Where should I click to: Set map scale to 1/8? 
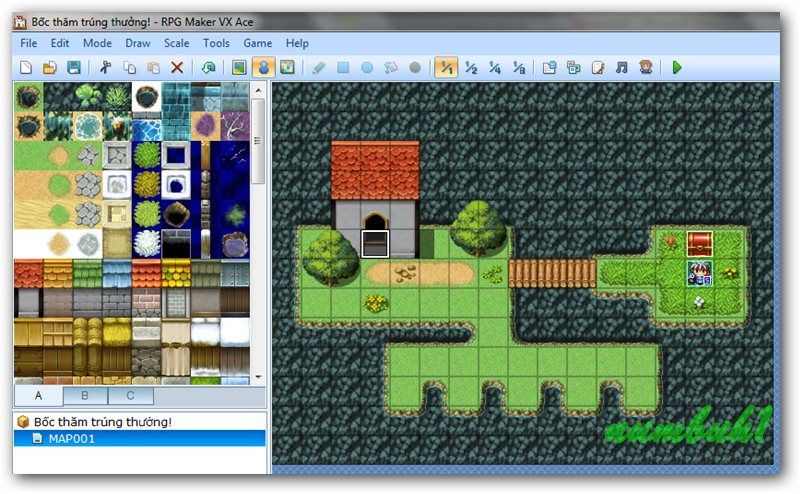coord(519,67)
